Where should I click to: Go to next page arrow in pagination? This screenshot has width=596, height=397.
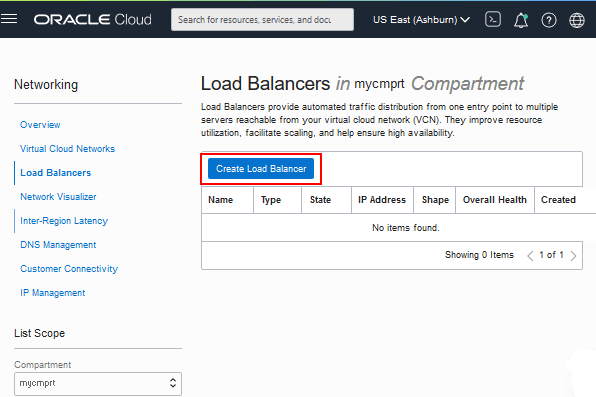(x=574, y=256)
